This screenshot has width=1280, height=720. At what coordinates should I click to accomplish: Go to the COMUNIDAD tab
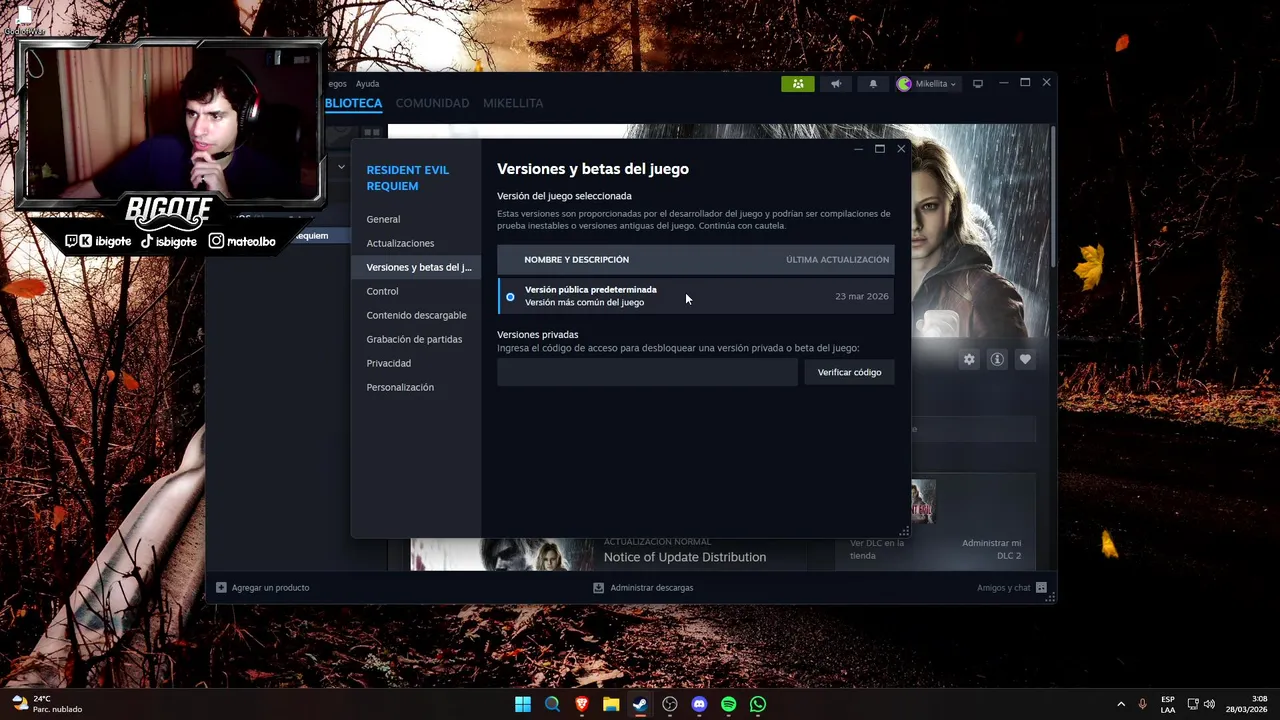tap(432, 103)
